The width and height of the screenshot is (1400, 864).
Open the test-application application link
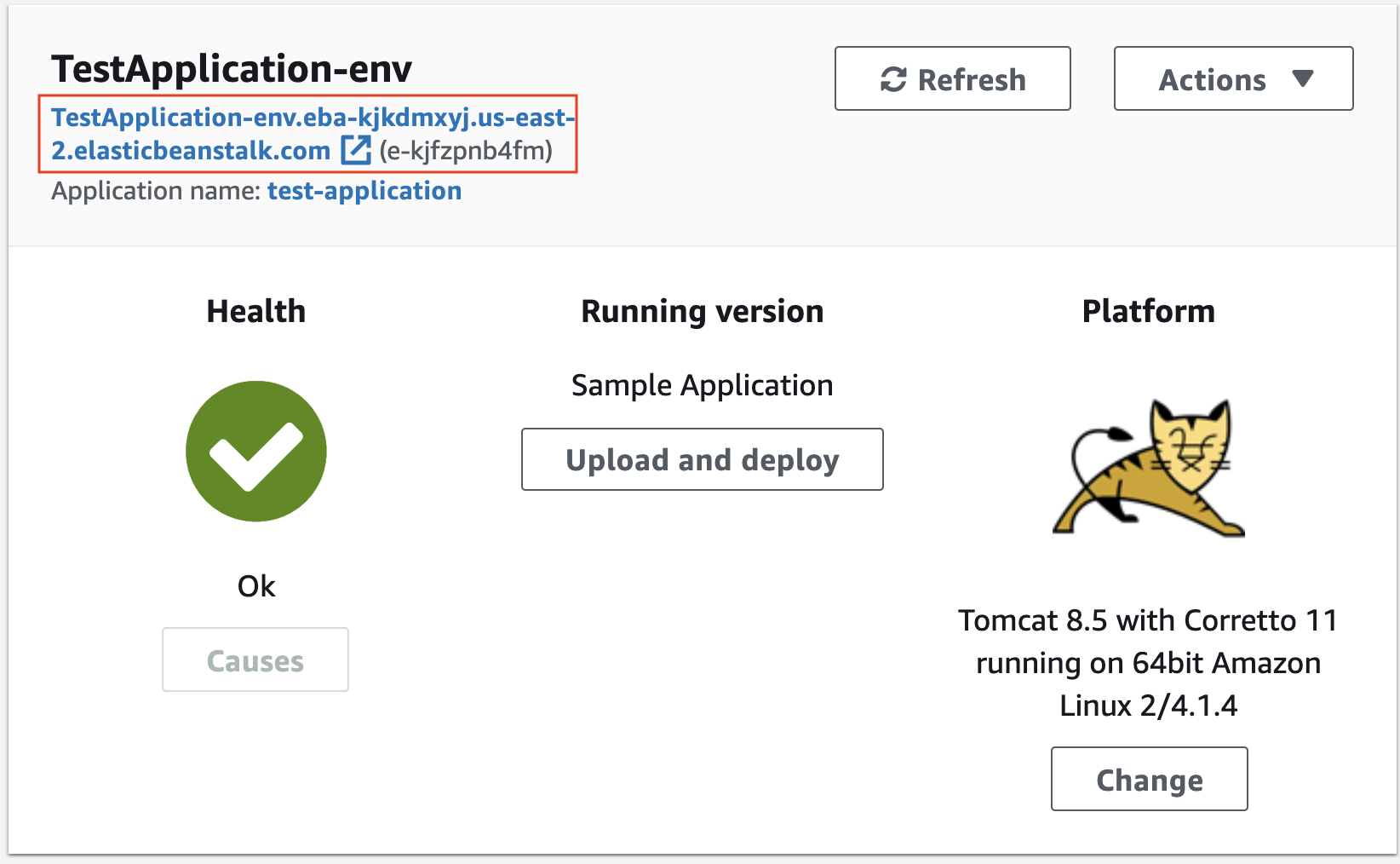click(x=364, y=191)
